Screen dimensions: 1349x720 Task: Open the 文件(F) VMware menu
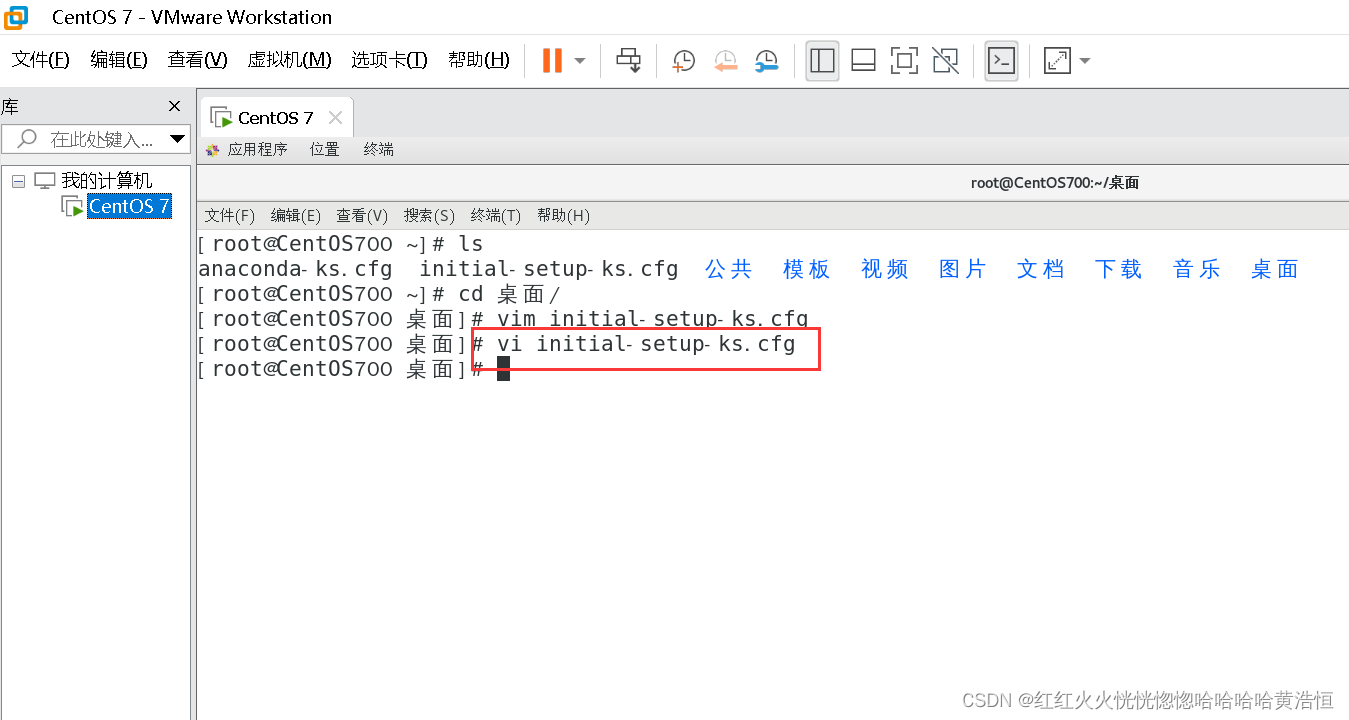pyautogui.click(x=41, y=60)
